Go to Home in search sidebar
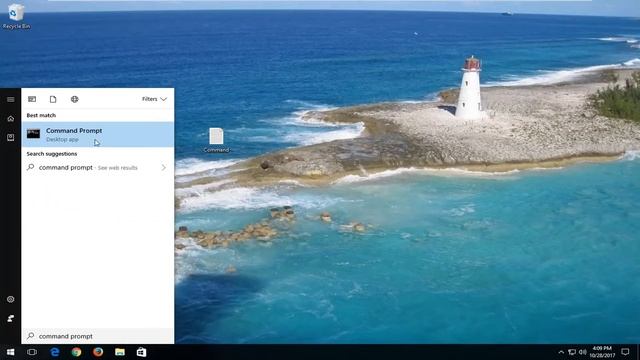This screenshot has height=360, width=640. (x=11, y=119)
